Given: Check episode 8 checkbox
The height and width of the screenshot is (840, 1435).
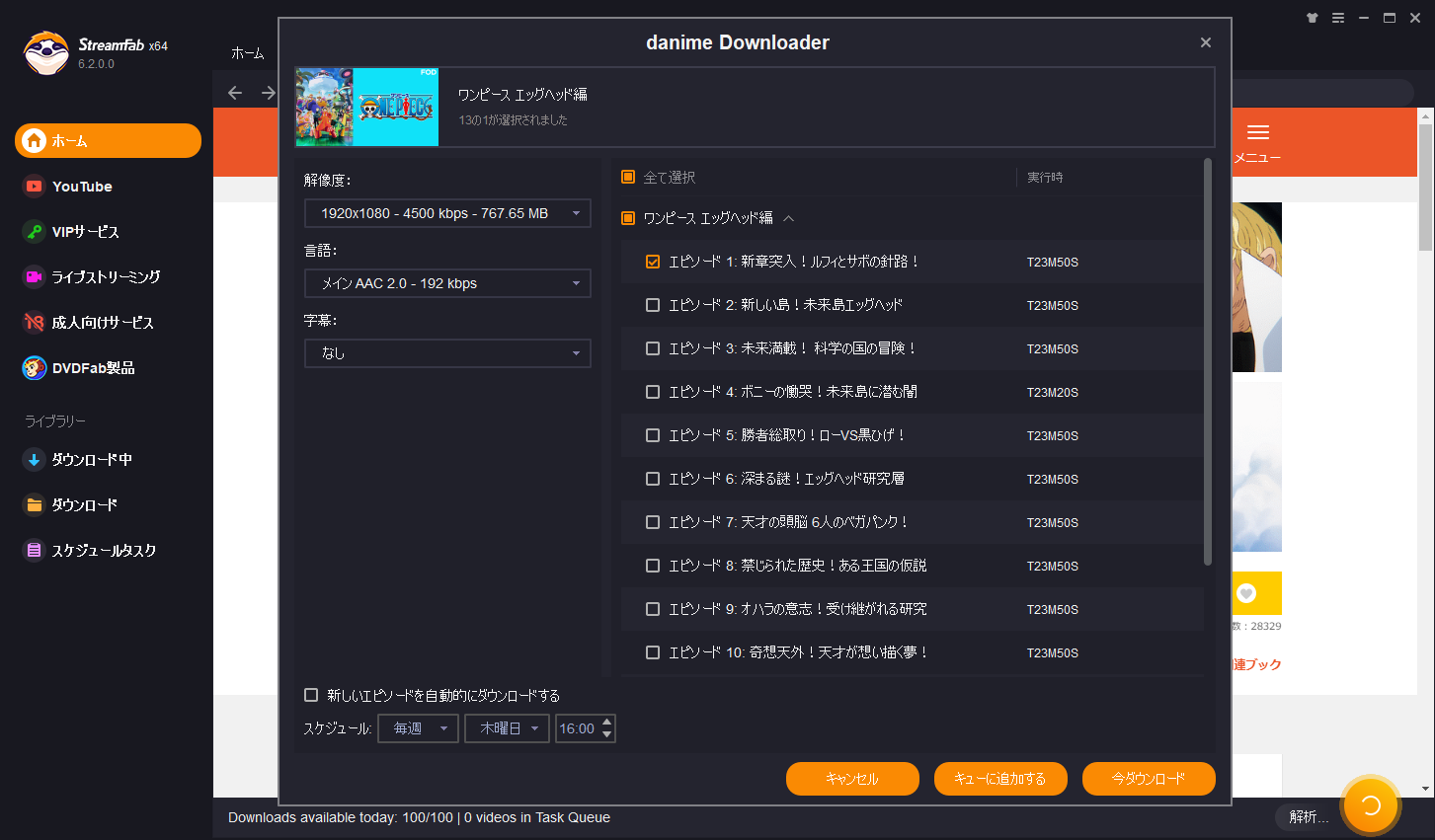Looking at the screenshot, I should pyautogui.click(x=653, y=566).
